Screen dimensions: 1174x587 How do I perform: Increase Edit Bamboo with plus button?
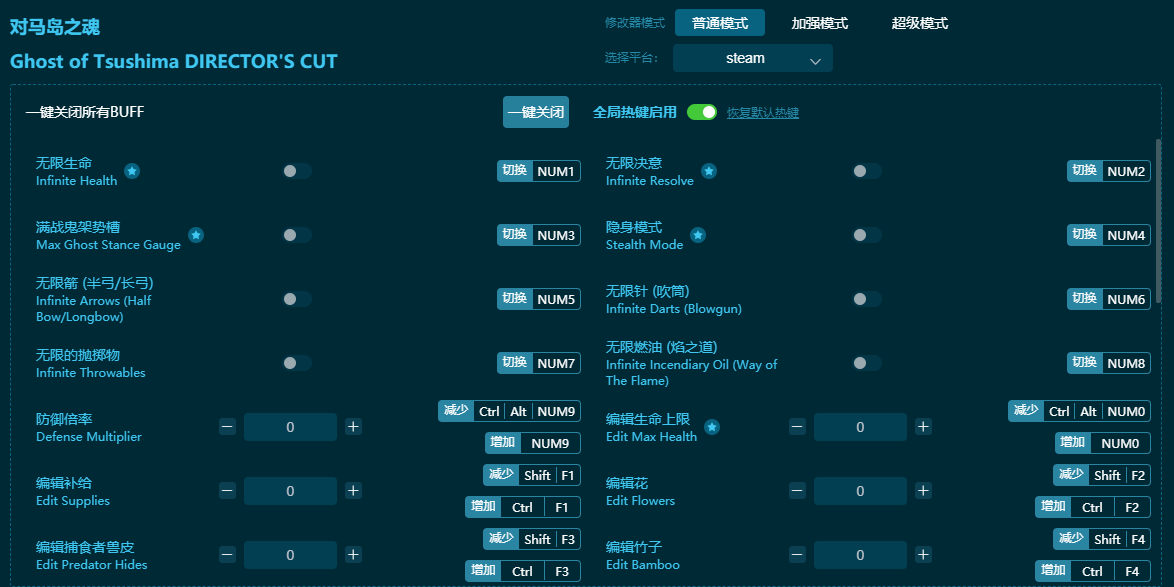(x=923, y=555)
